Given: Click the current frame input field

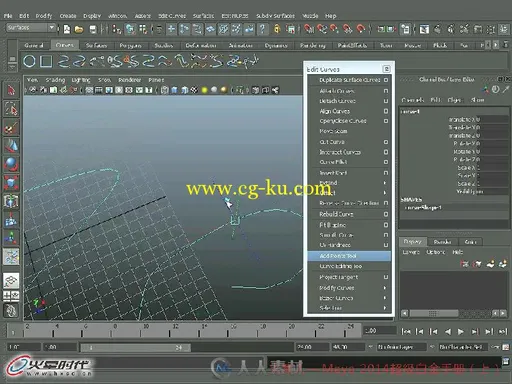Looking at the screenshot, I should 380,331.
